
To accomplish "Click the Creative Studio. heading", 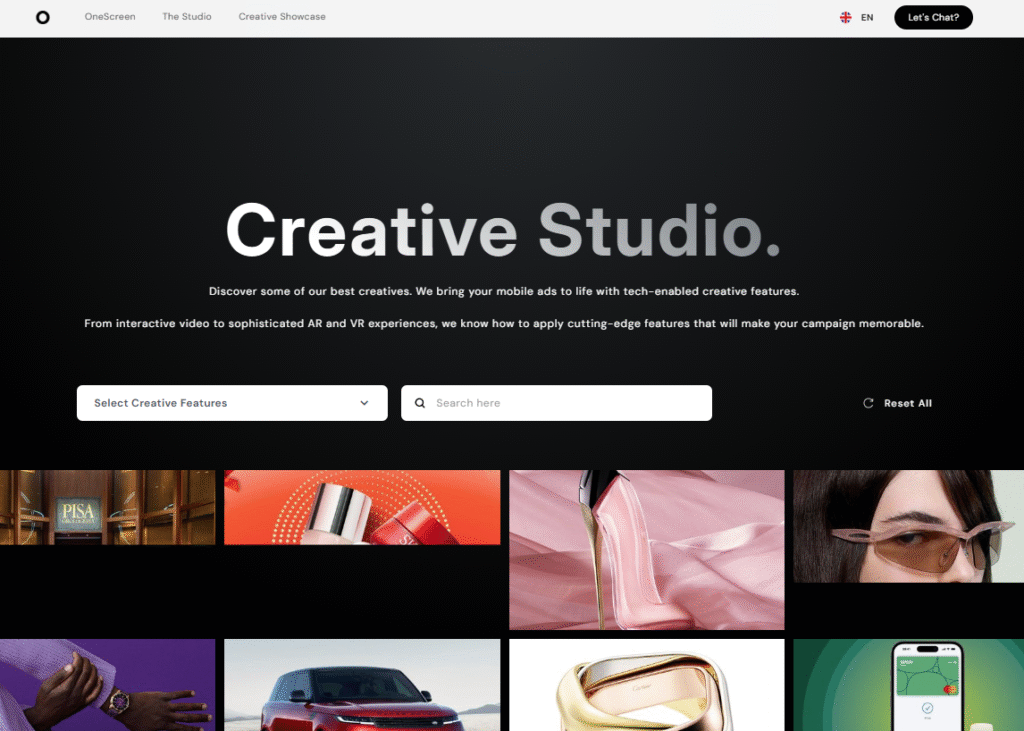I will tap(503, 231).
